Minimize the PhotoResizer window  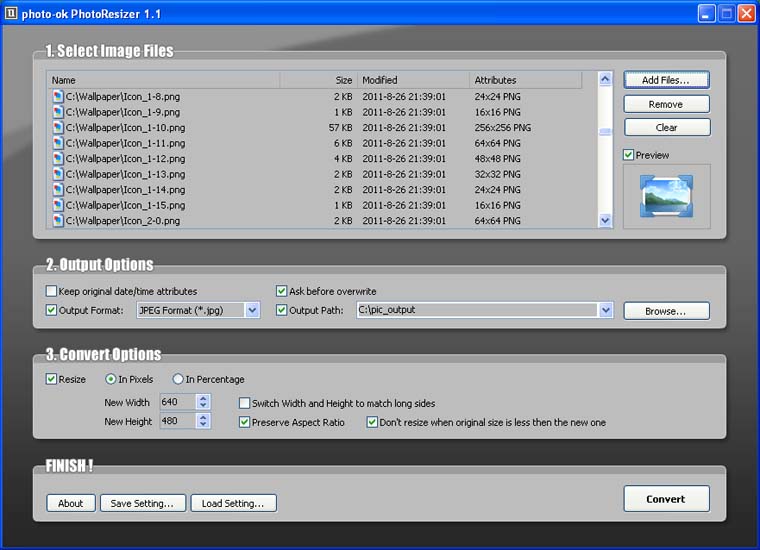tap(706, 14)
